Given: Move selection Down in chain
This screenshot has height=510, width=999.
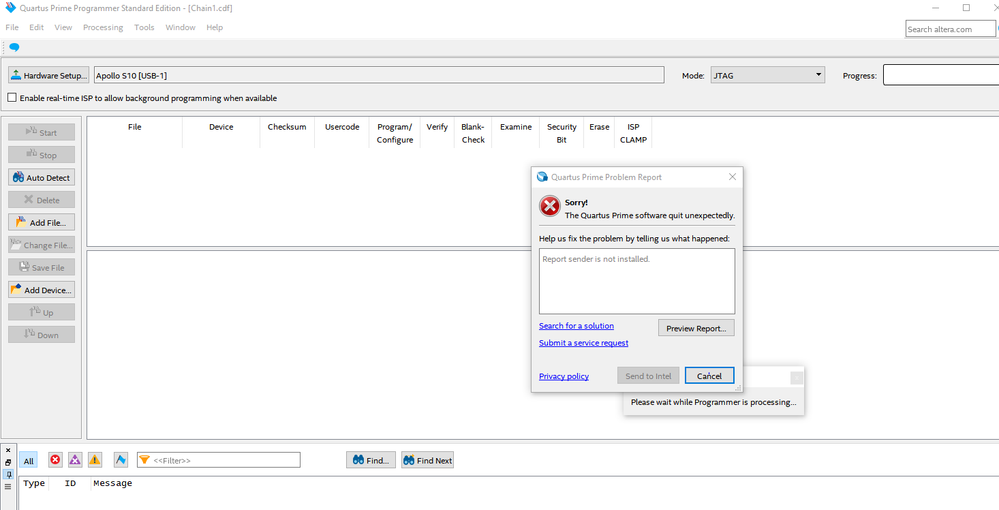Looking at the screenshot, I should click(41, 335).
